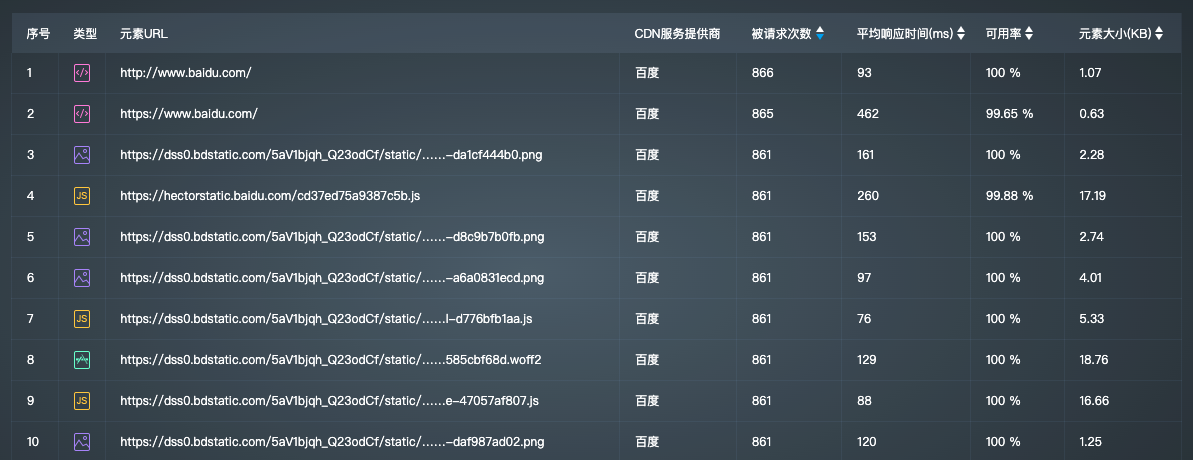Select the response time value 120

tap(867, 442)
